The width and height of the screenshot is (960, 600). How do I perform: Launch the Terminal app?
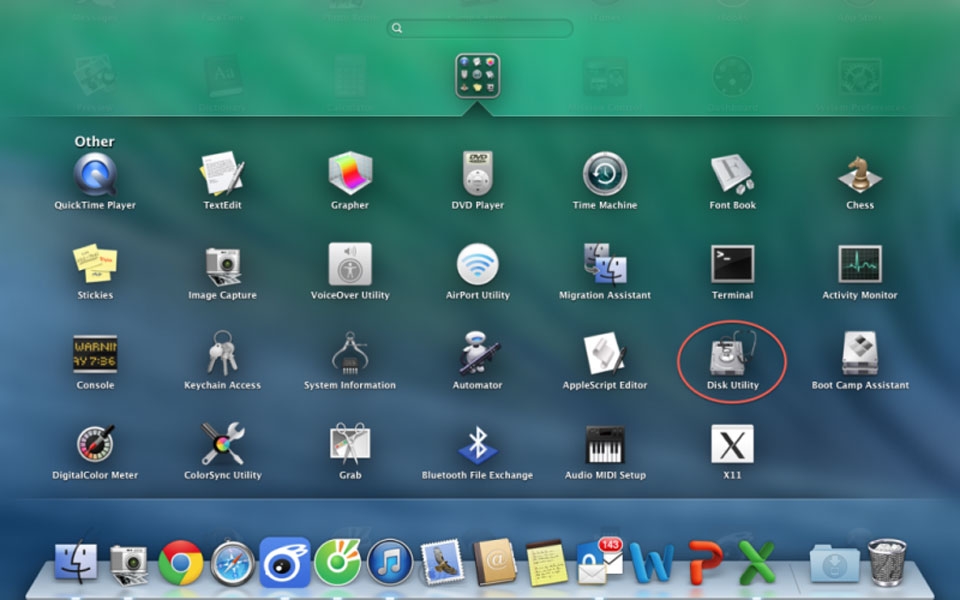click(732, 264)
